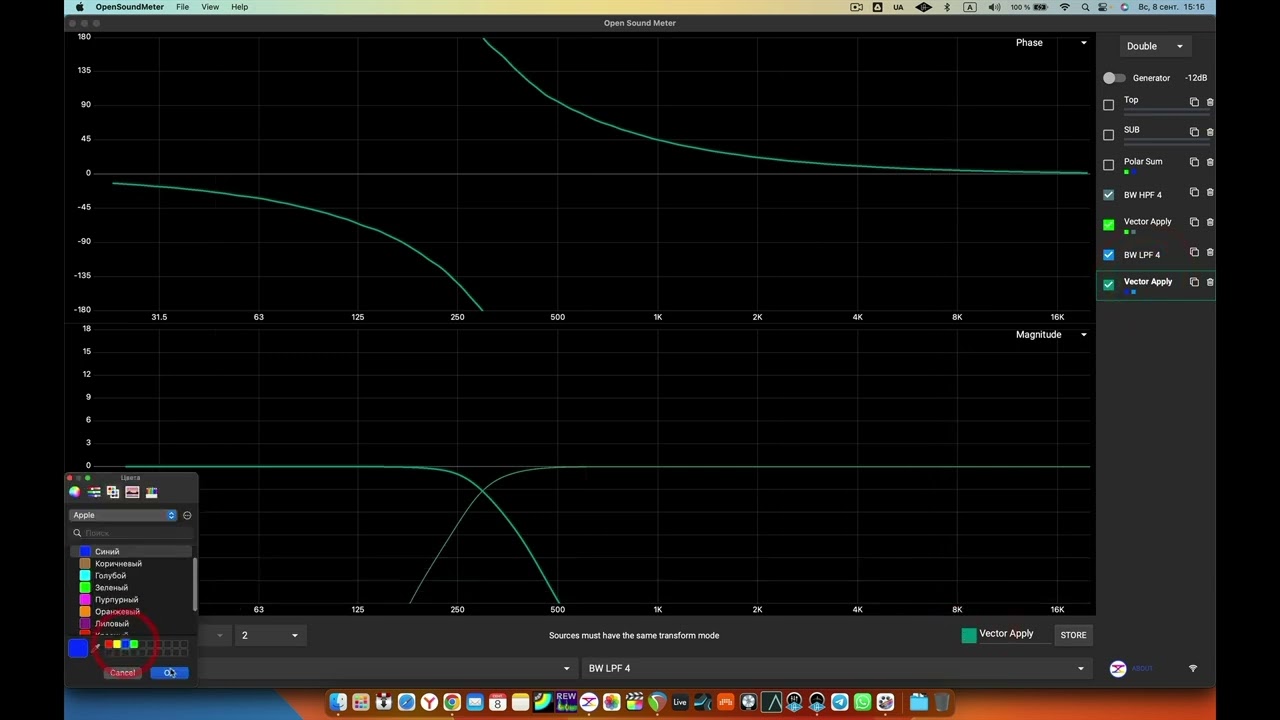Click the color list scrollbar
1280x720 pixels.
point(195,584)
